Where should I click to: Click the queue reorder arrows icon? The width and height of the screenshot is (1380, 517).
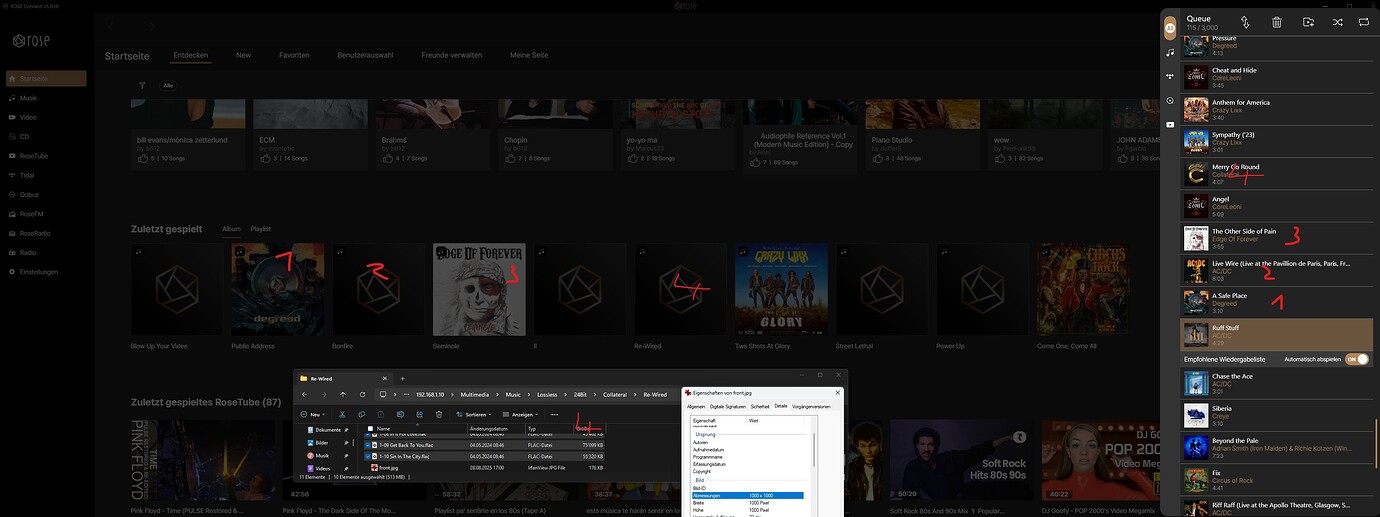(1245, 22)
